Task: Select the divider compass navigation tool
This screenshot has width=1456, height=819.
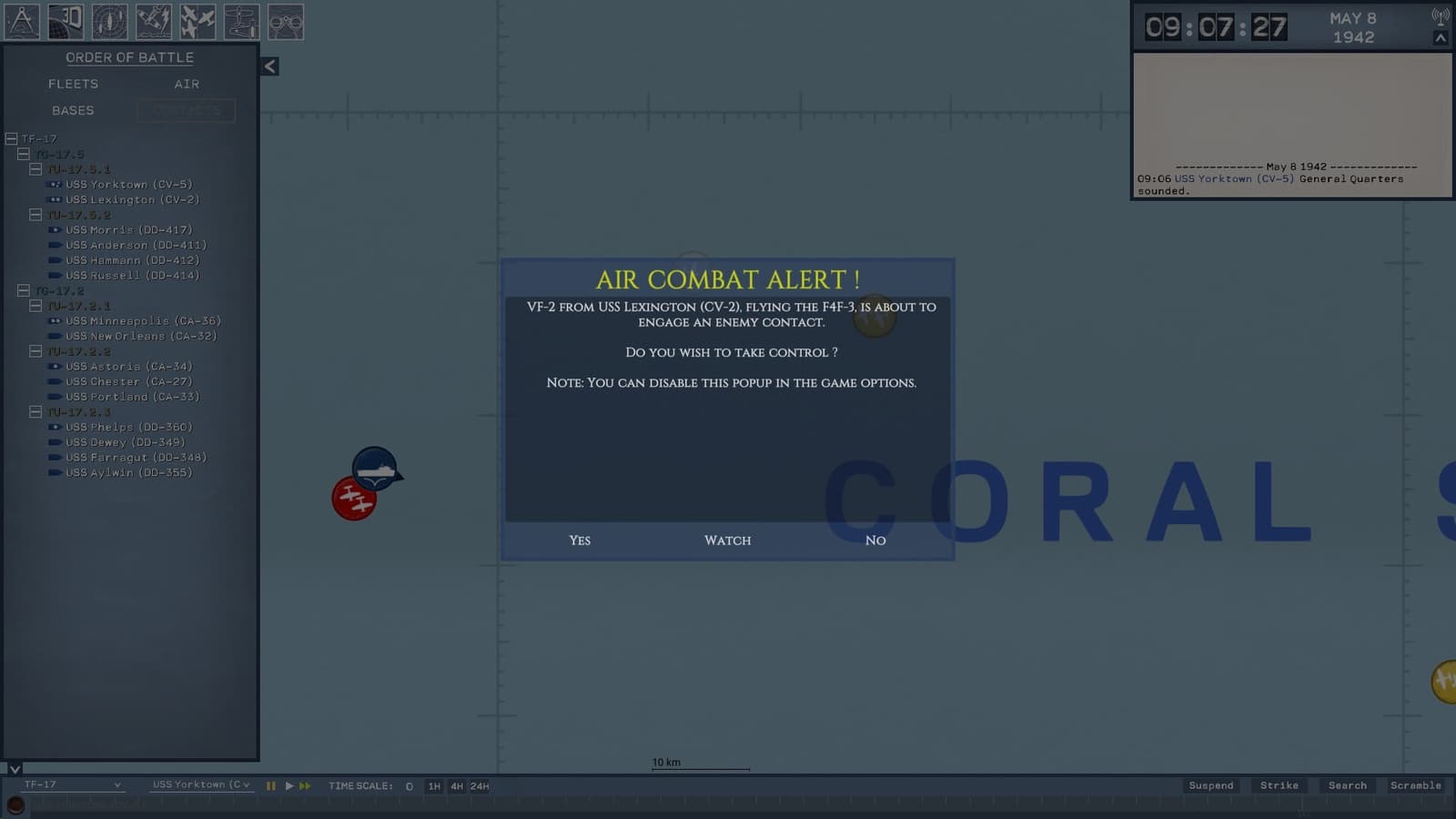Action: 22,22
